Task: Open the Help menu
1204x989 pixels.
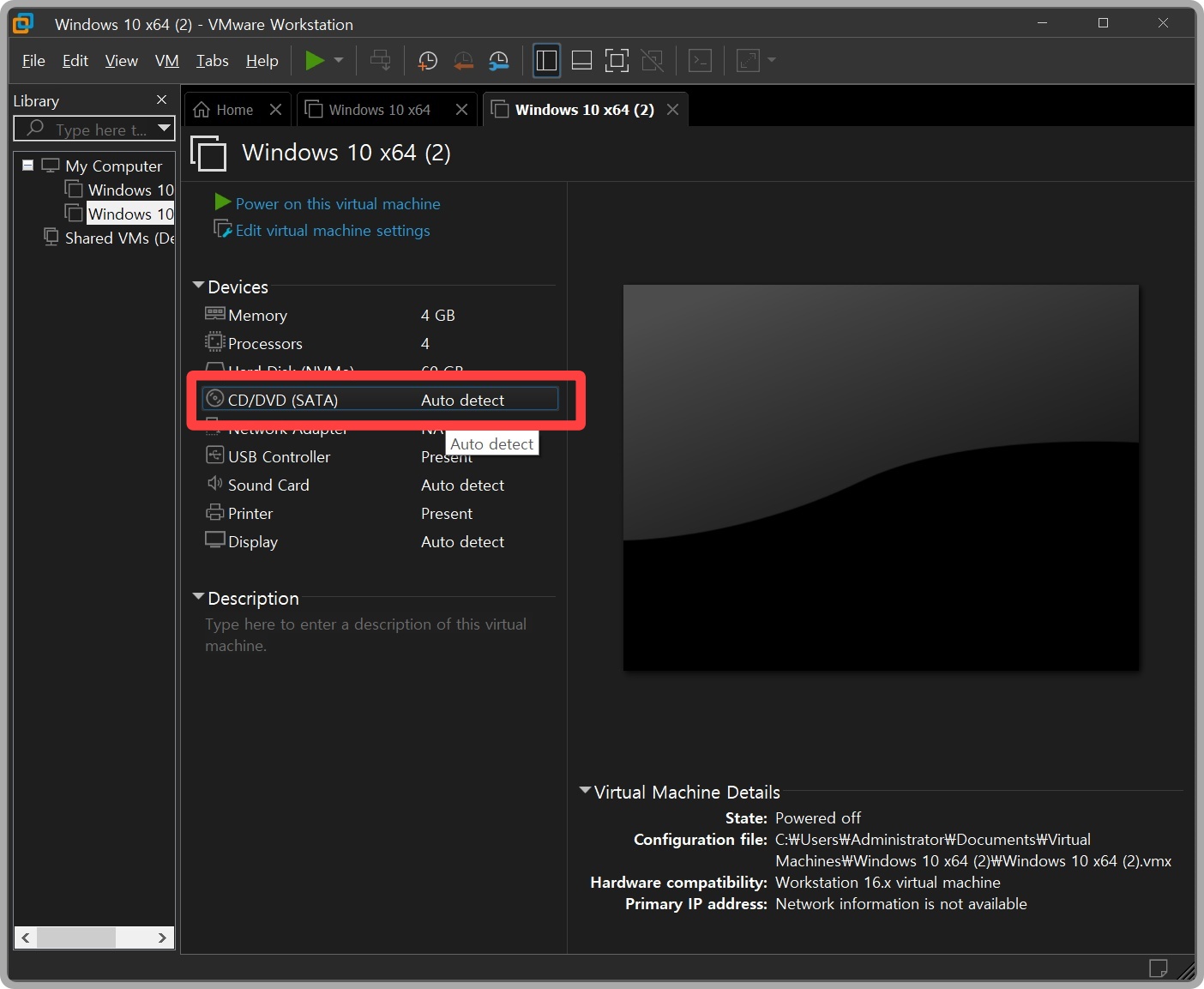Action: pos(262,60)
